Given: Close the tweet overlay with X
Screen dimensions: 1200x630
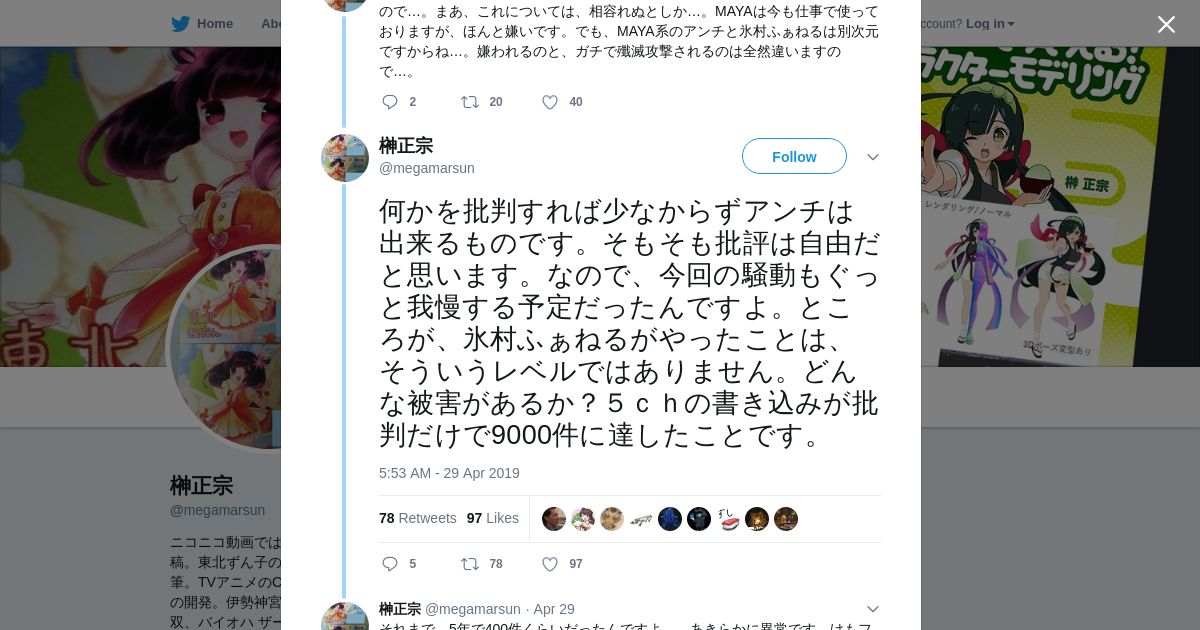Looking at the screenshot, I should pos(1166,24).
